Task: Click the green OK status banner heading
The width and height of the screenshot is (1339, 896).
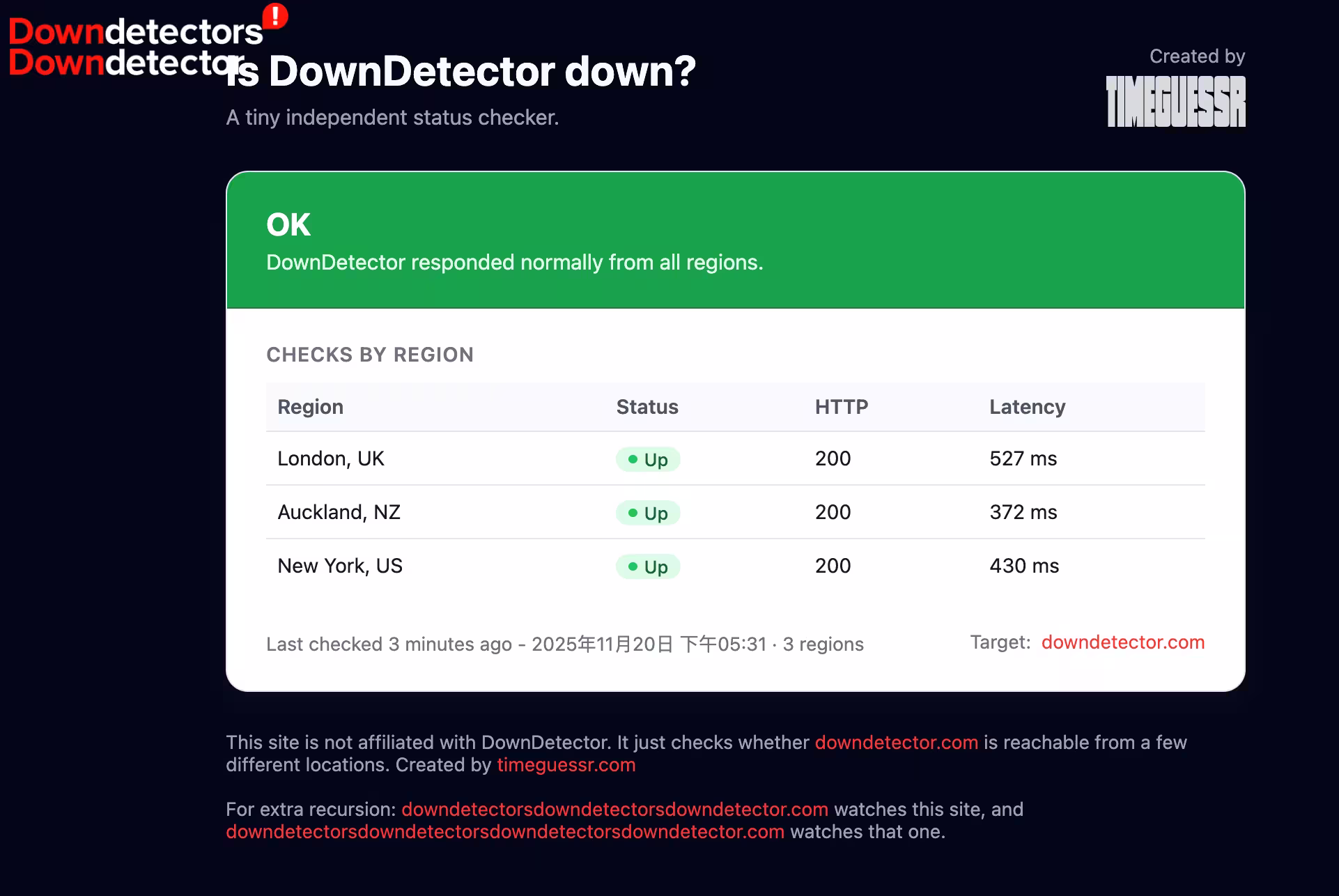Action: (288, 224)
